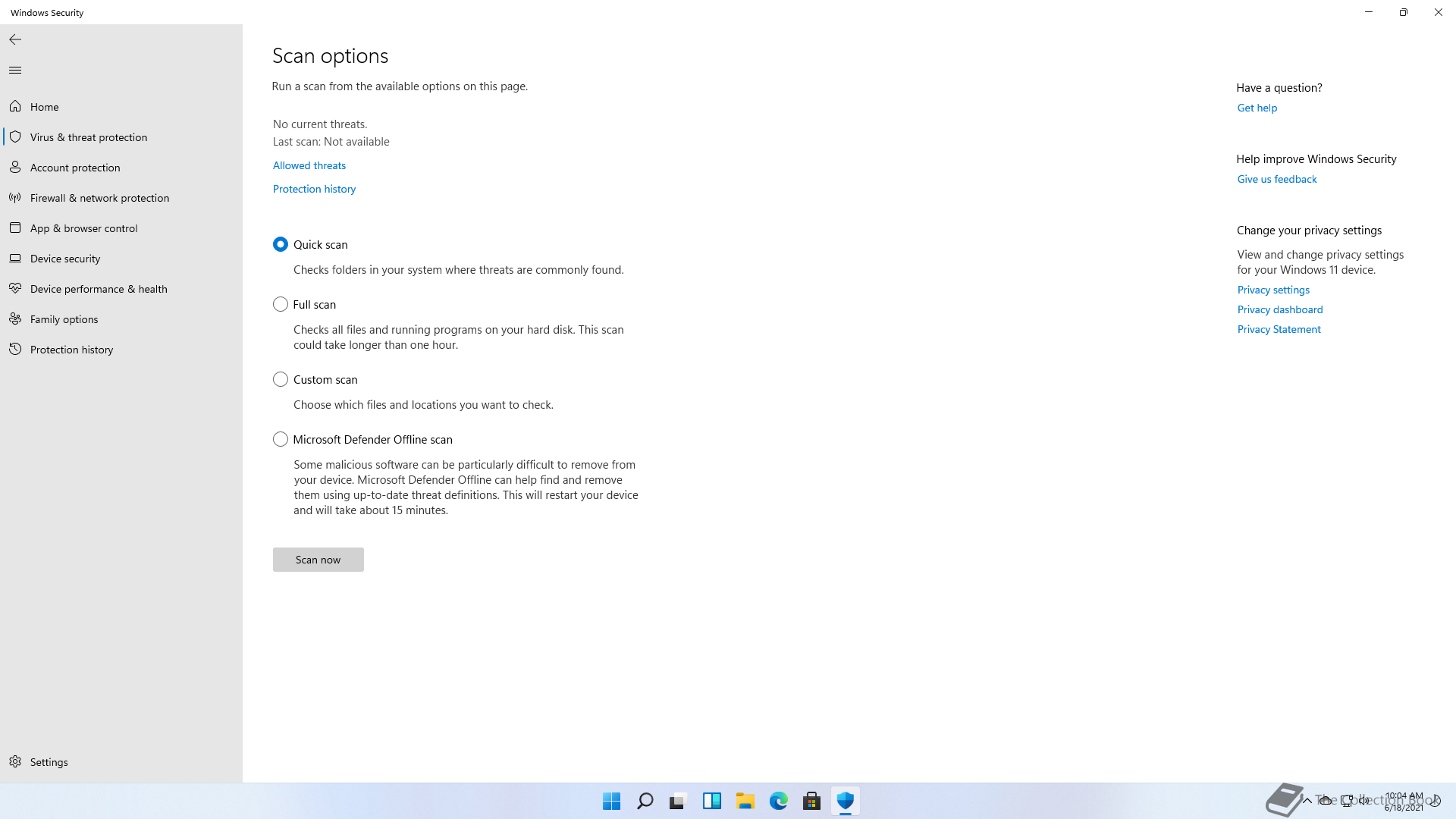
Task: Open sidebar Protection history clock icon
Action: click(15, 349)
